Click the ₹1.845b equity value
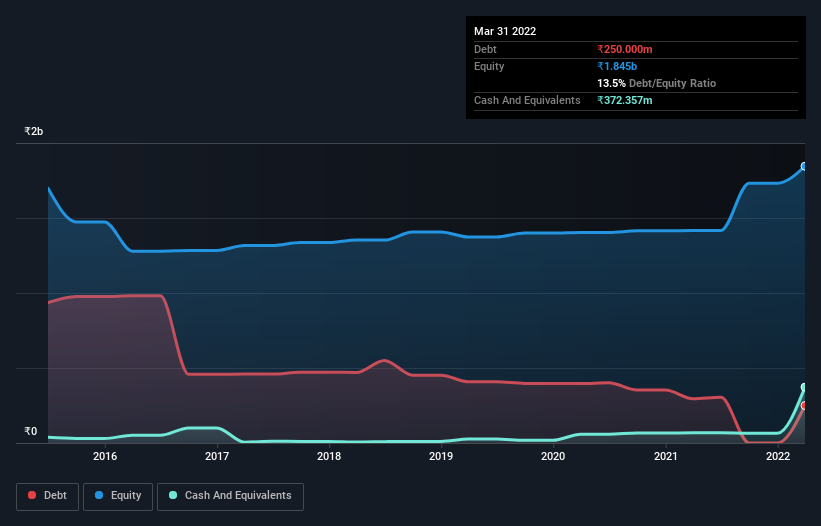 tap(617, 66)
